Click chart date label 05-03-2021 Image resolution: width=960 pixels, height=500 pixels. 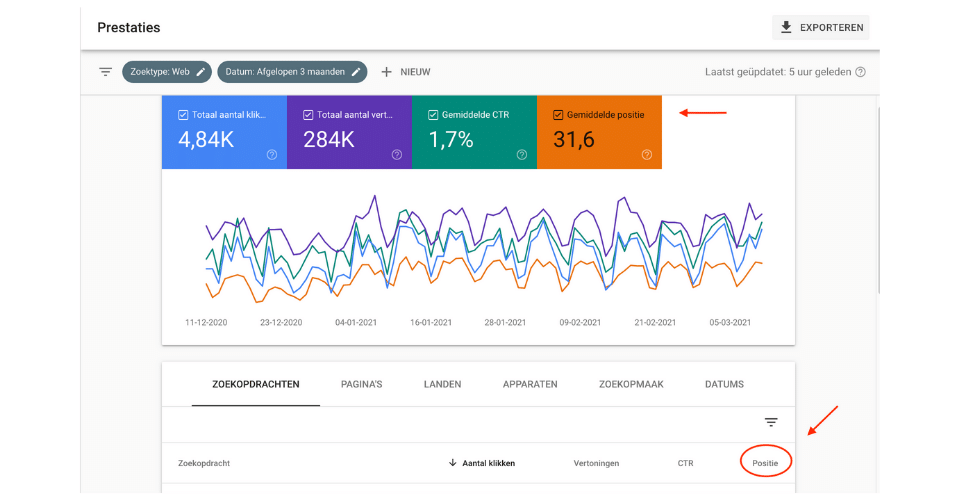pos(730,323)
